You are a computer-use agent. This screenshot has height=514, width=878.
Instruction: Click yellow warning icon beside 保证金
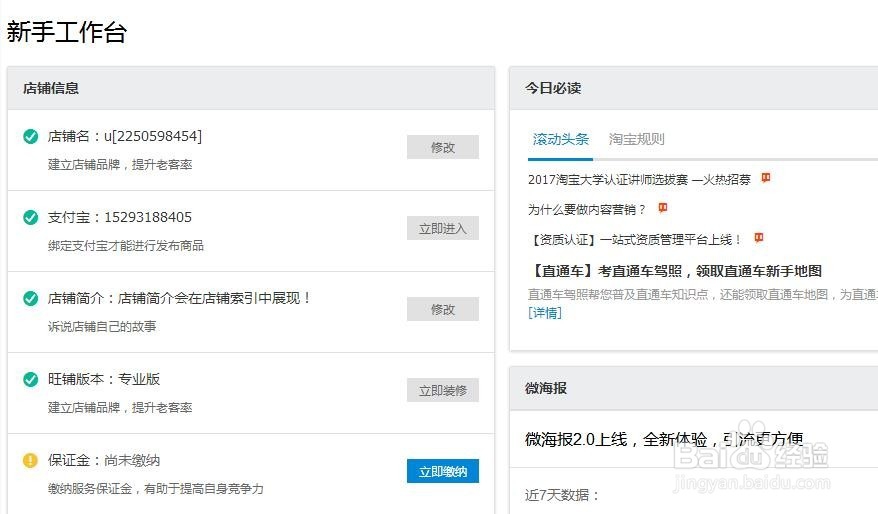30,460
